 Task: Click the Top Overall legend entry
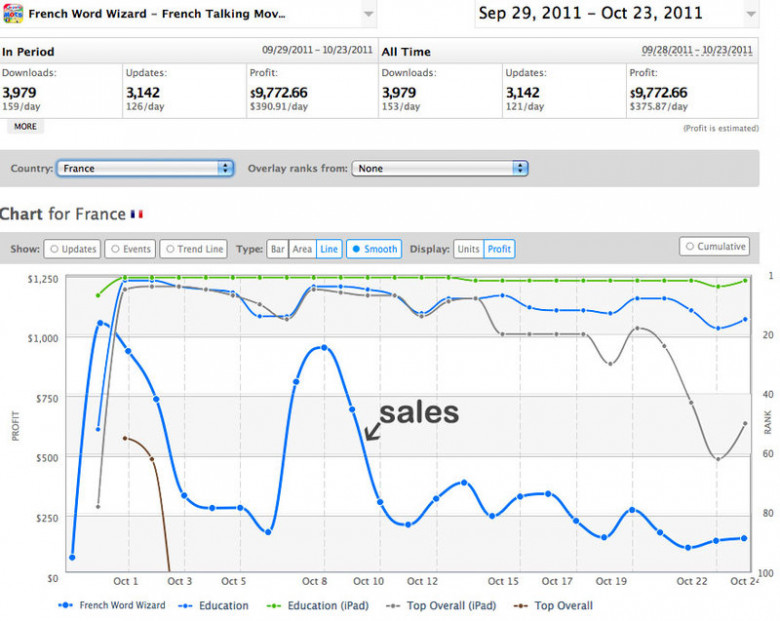pyautogui.click(x=553, y=606)
